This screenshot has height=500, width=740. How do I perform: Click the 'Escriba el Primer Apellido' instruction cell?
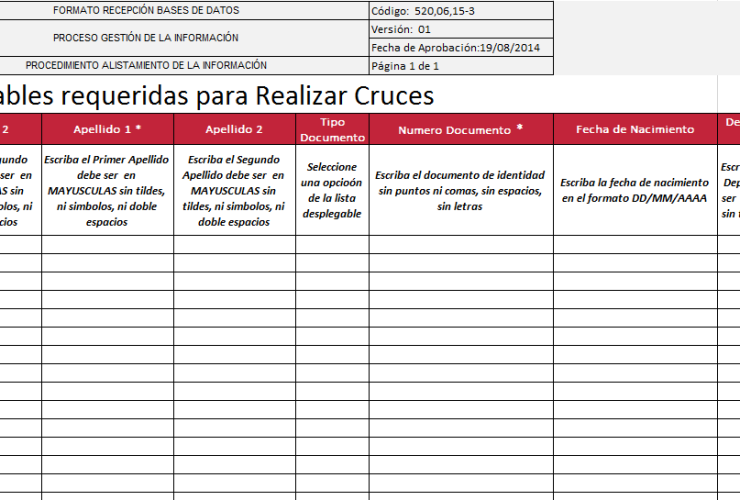point(108,190)
